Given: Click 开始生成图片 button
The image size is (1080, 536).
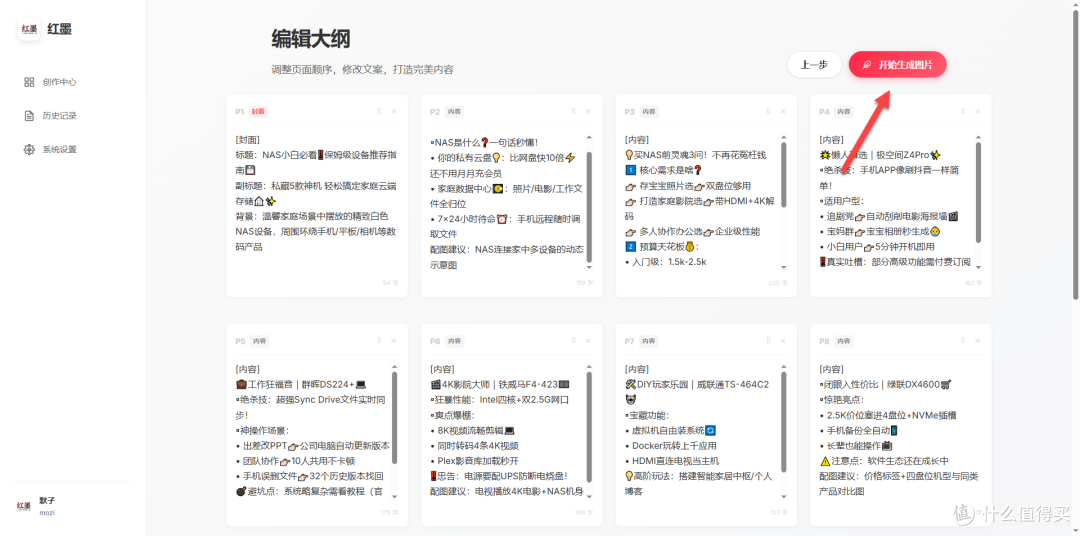Looking at the screenshot, I should tap(897, 65).
